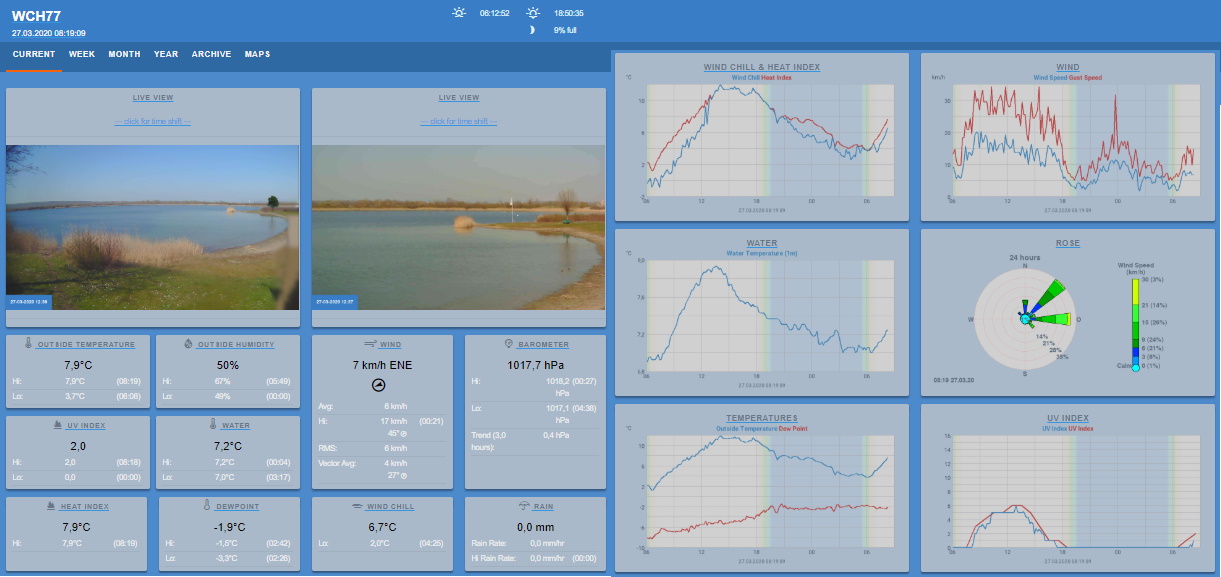This screenshot has height=577, width=1221.
Task: Click the wind direction compass arrow icon
Action: pyautogui.click(x=377, y=385)
